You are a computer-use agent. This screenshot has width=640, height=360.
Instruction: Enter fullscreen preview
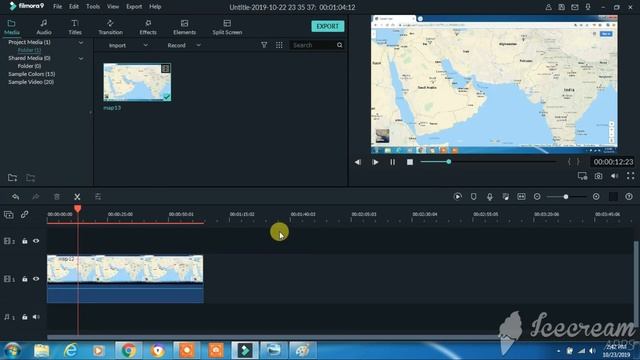point(630,176)
